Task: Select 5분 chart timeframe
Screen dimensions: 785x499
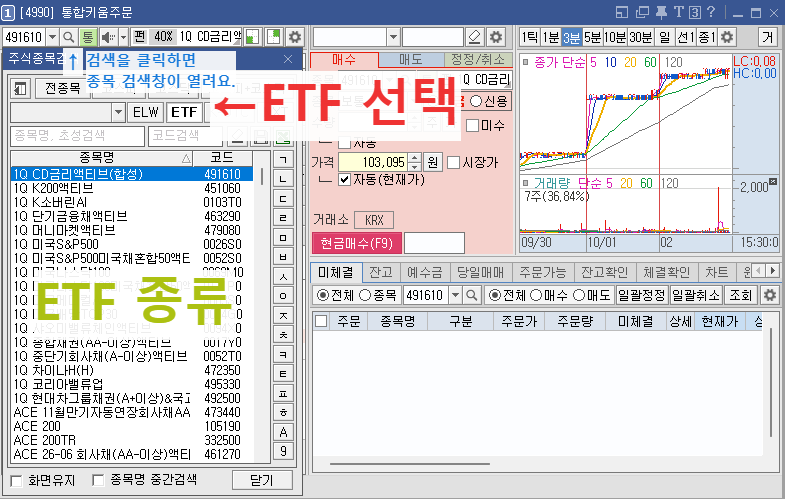Action: pos(592,37)
